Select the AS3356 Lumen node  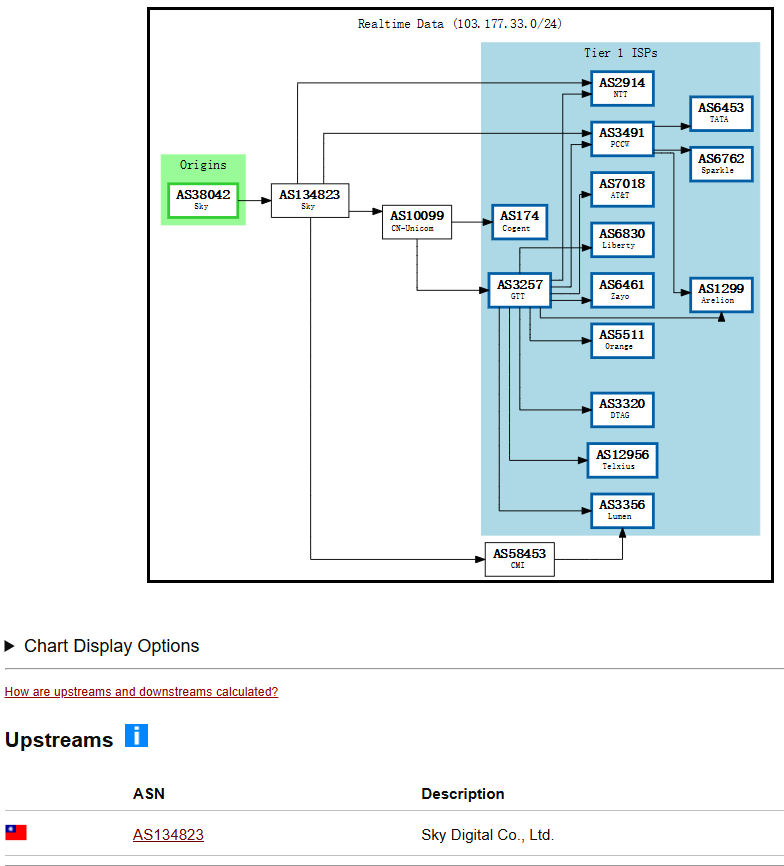tap(622, 511)
